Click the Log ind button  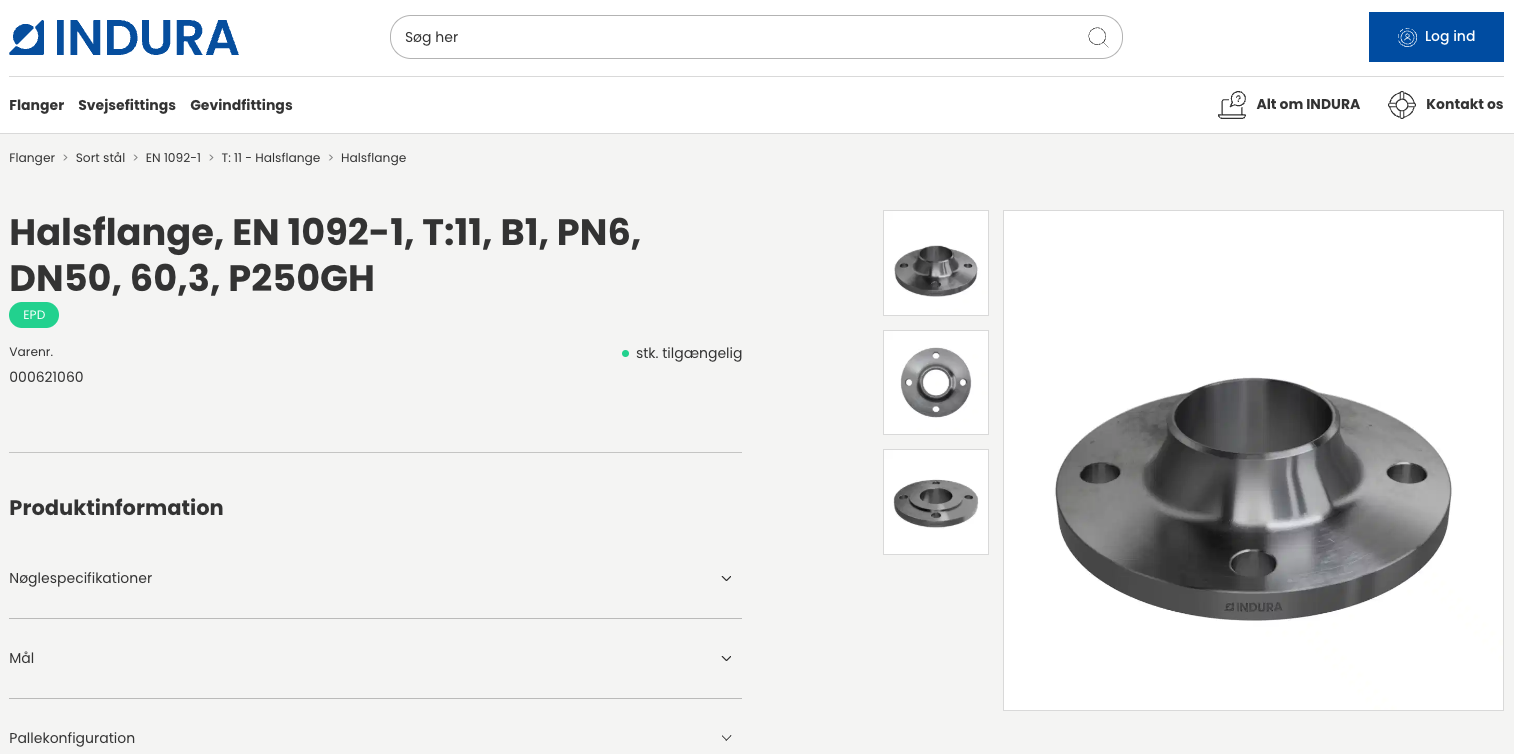tap(1436, 37)
